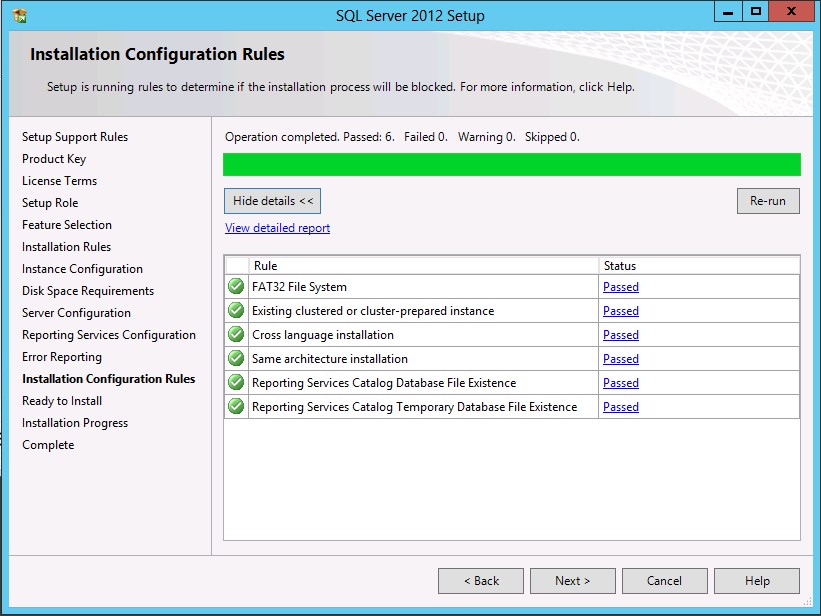Click check icon for Reporting Services Catalog Database File Existence
Image resolution: width=821 pixels, height=616 pixels.
(236, 382)
